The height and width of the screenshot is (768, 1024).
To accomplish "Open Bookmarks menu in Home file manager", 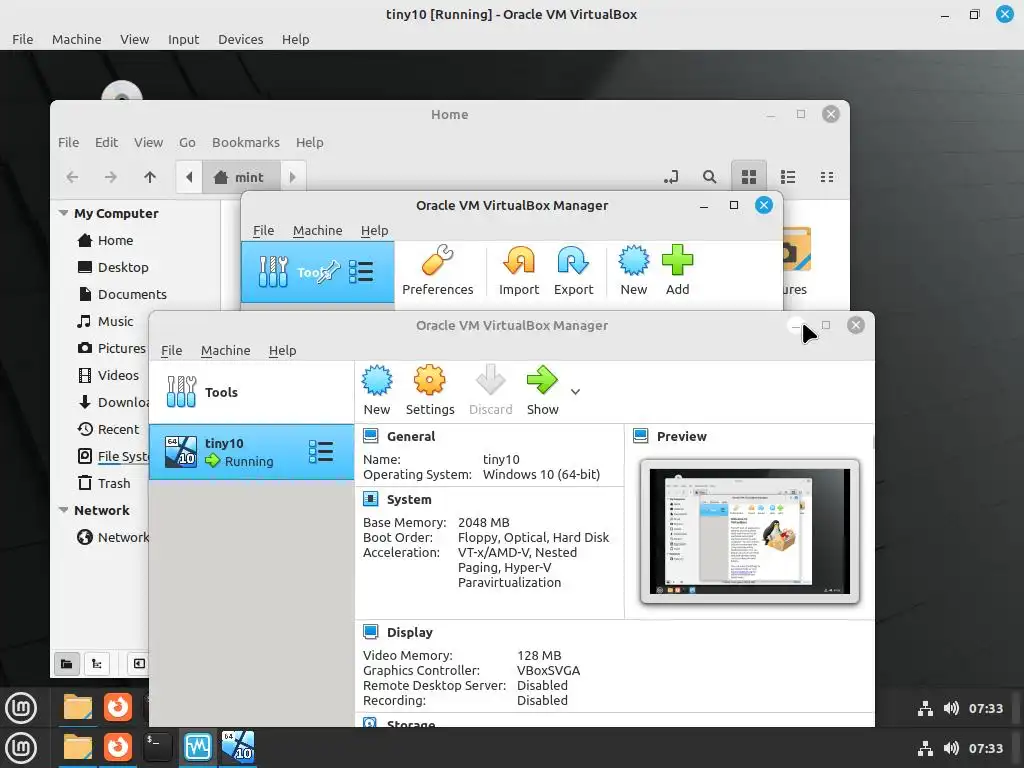I will pos(246,142).
